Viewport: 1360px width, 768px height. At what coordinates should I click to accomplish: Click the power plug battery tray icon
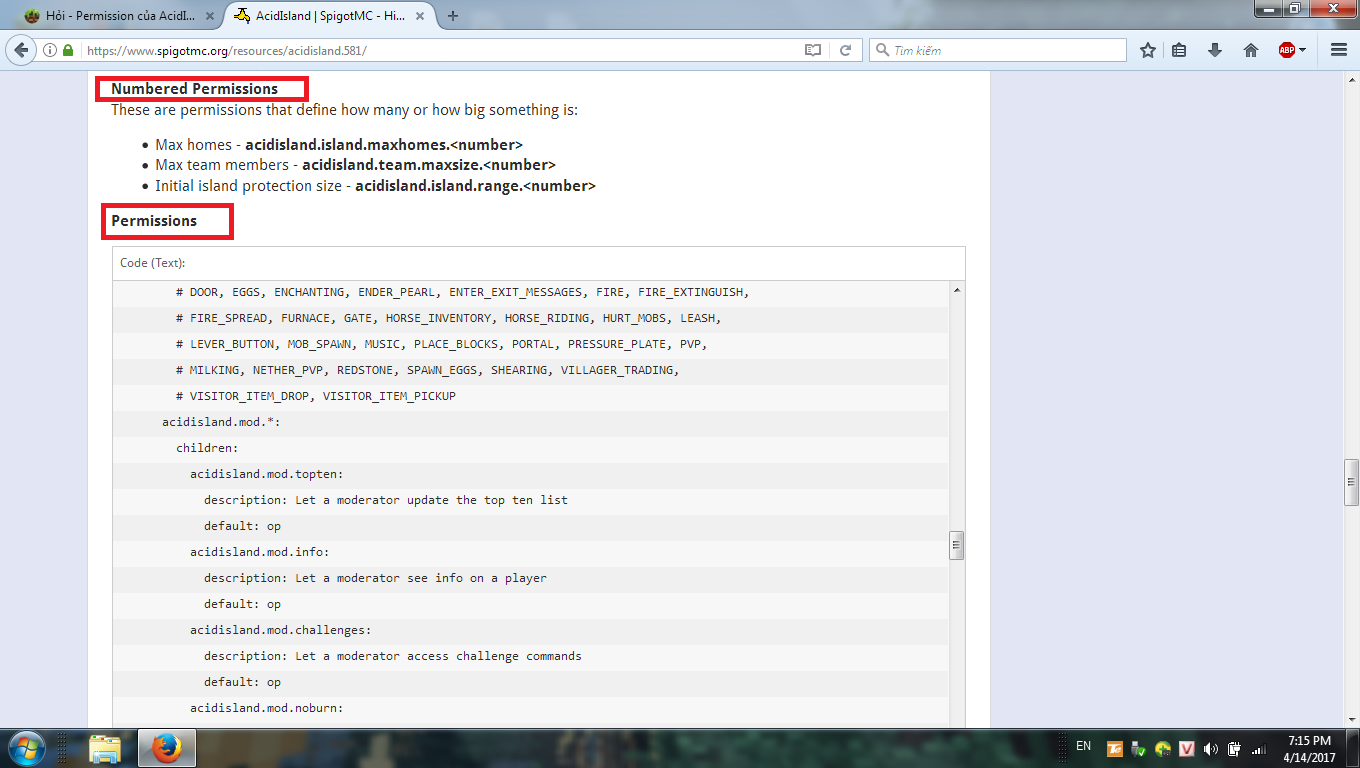tap(1235, 748)
